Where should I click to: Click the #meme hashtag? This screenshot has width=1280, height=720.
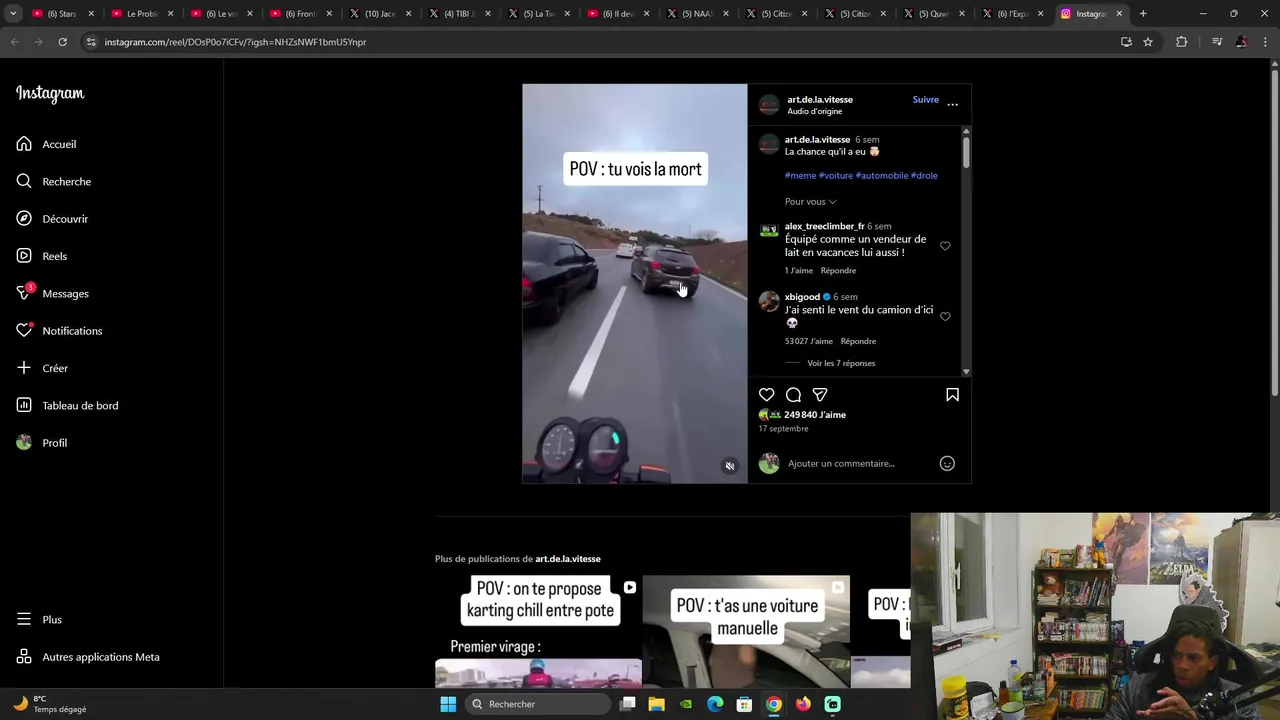point(800,176)
